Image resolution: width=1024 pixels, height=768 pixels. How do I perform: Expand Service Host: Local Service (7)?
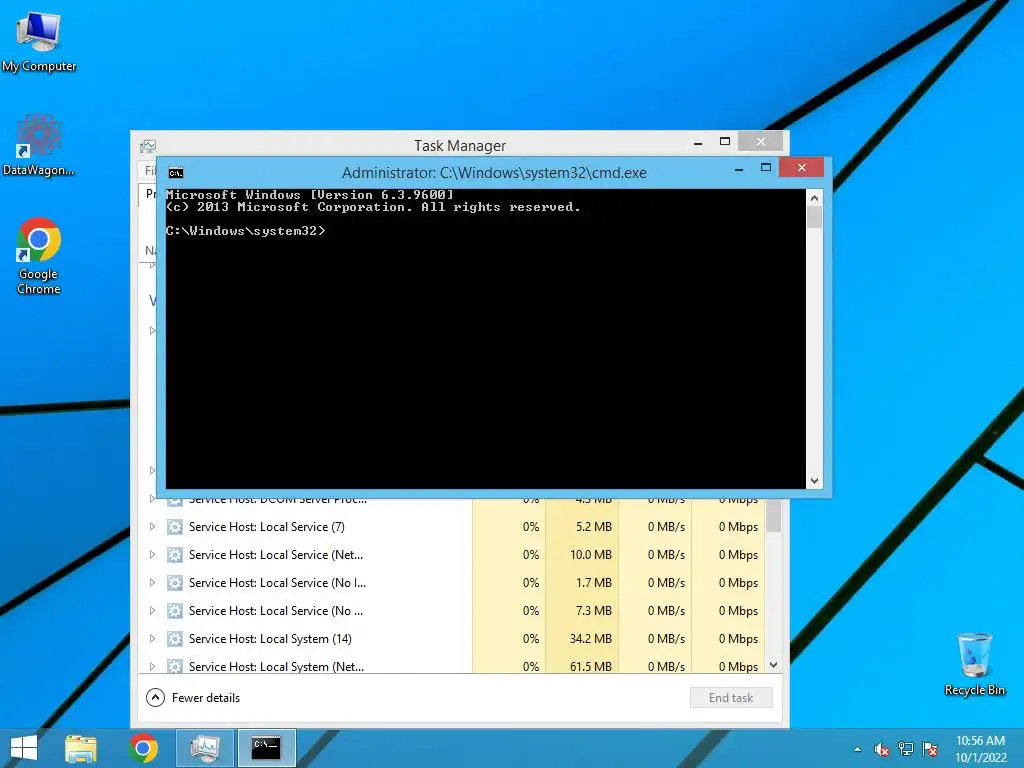(152, 526)
